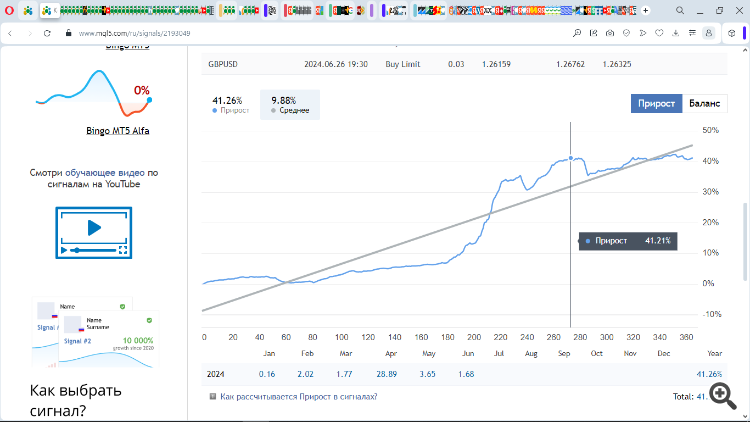Click the page vertical scrollbar thumb
The height and width of the screenshot is (422, 750).
point(745,242)
